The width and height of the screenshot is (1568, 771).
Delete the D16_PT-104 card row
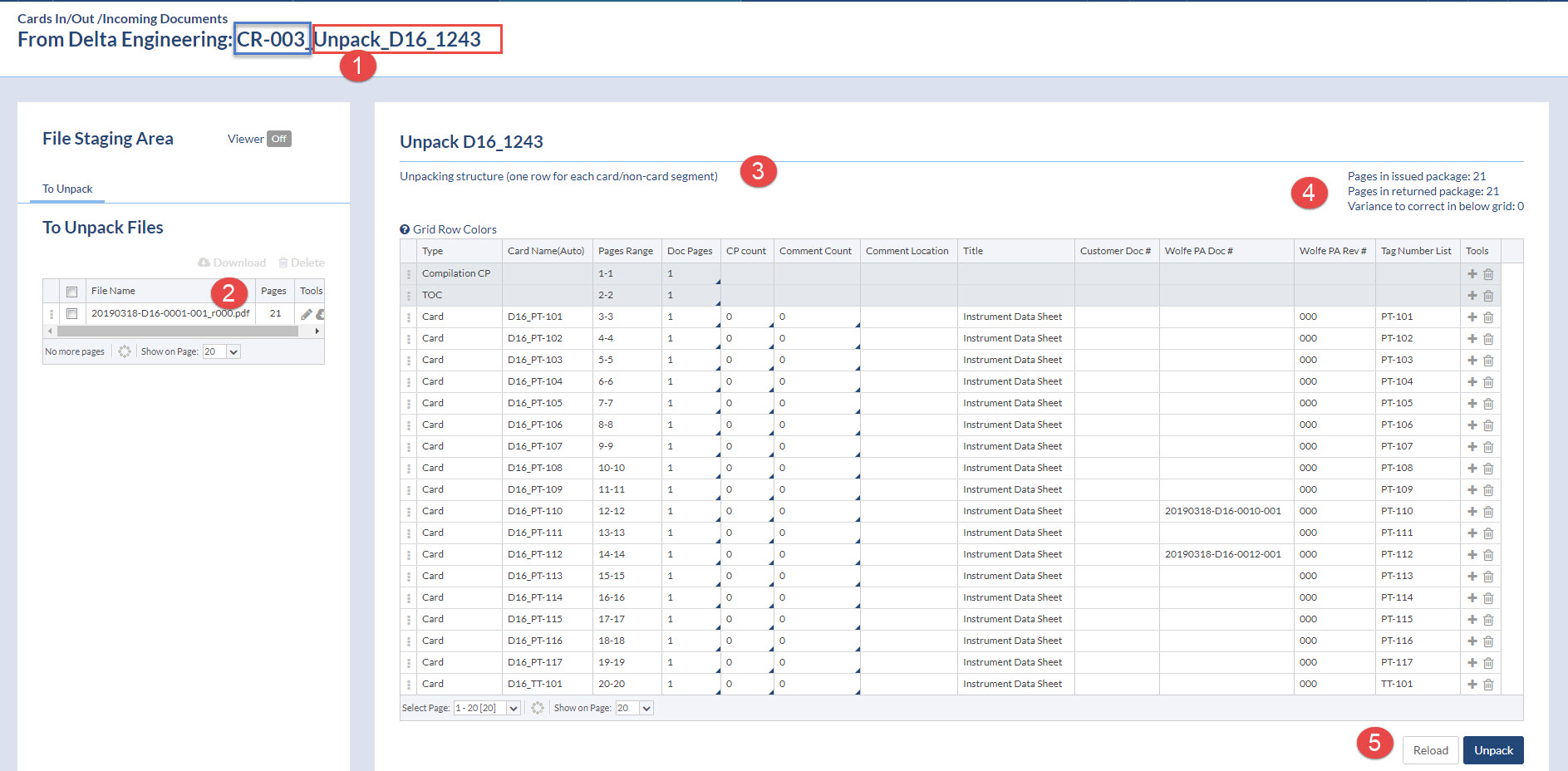click(x=1488, y=382)
